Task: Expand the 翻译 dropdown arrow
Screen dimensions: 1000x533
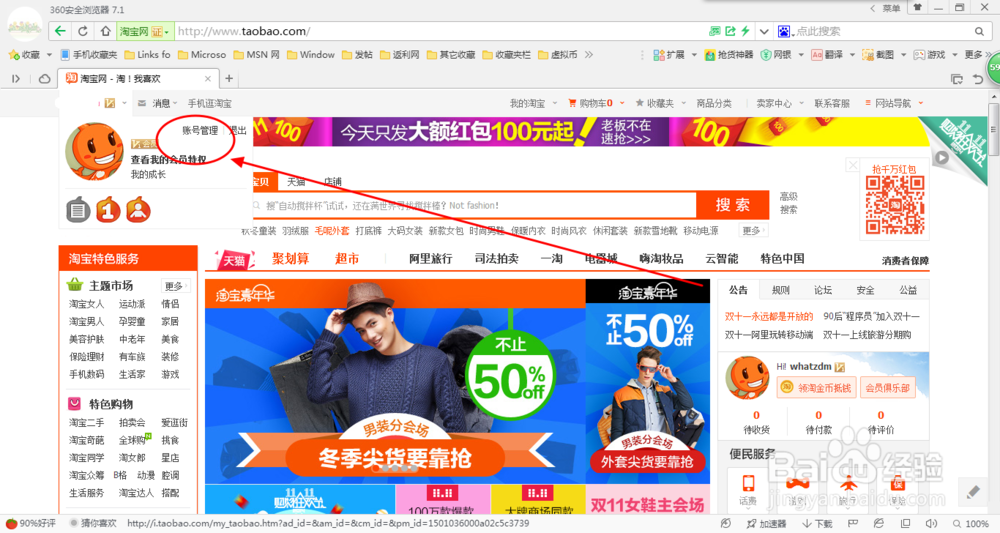Action: (852, 55)
